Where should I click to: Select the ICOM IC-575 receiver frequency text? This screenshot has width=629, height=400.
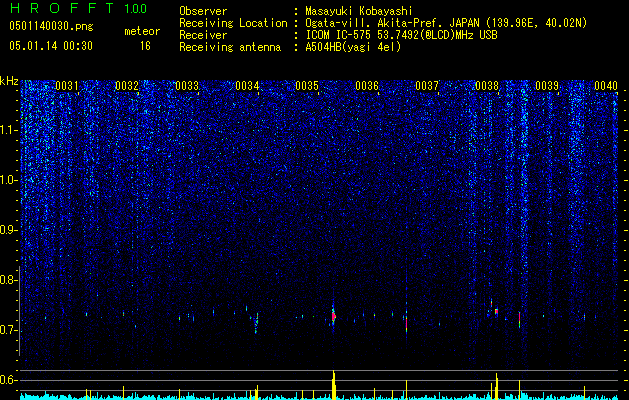click(401, 35)
